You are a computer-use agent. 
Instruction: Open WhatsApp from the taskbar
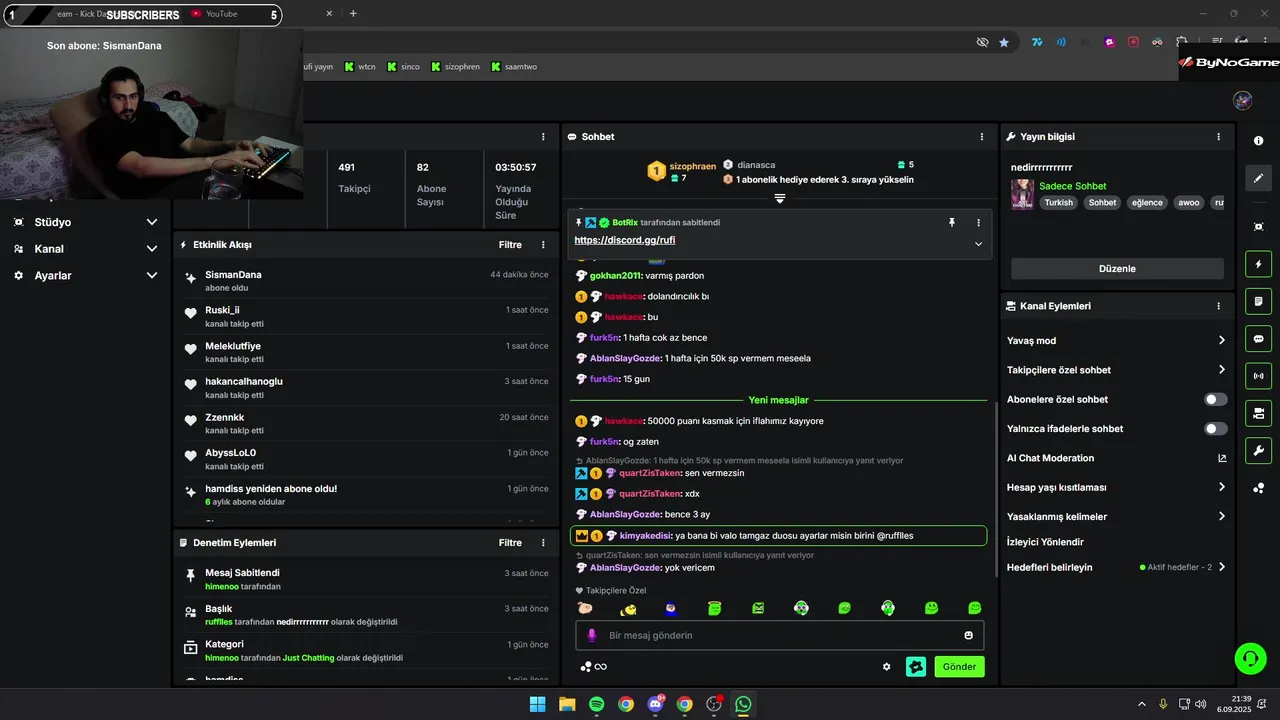[743, 704]
